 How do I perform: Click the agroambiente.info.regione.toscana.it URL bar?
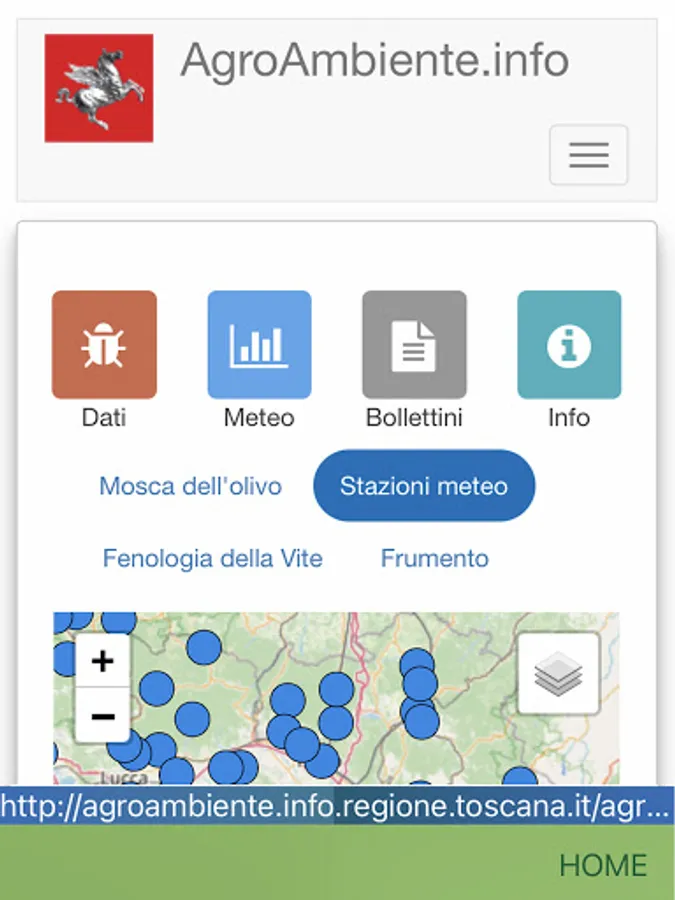coord(338,806)
